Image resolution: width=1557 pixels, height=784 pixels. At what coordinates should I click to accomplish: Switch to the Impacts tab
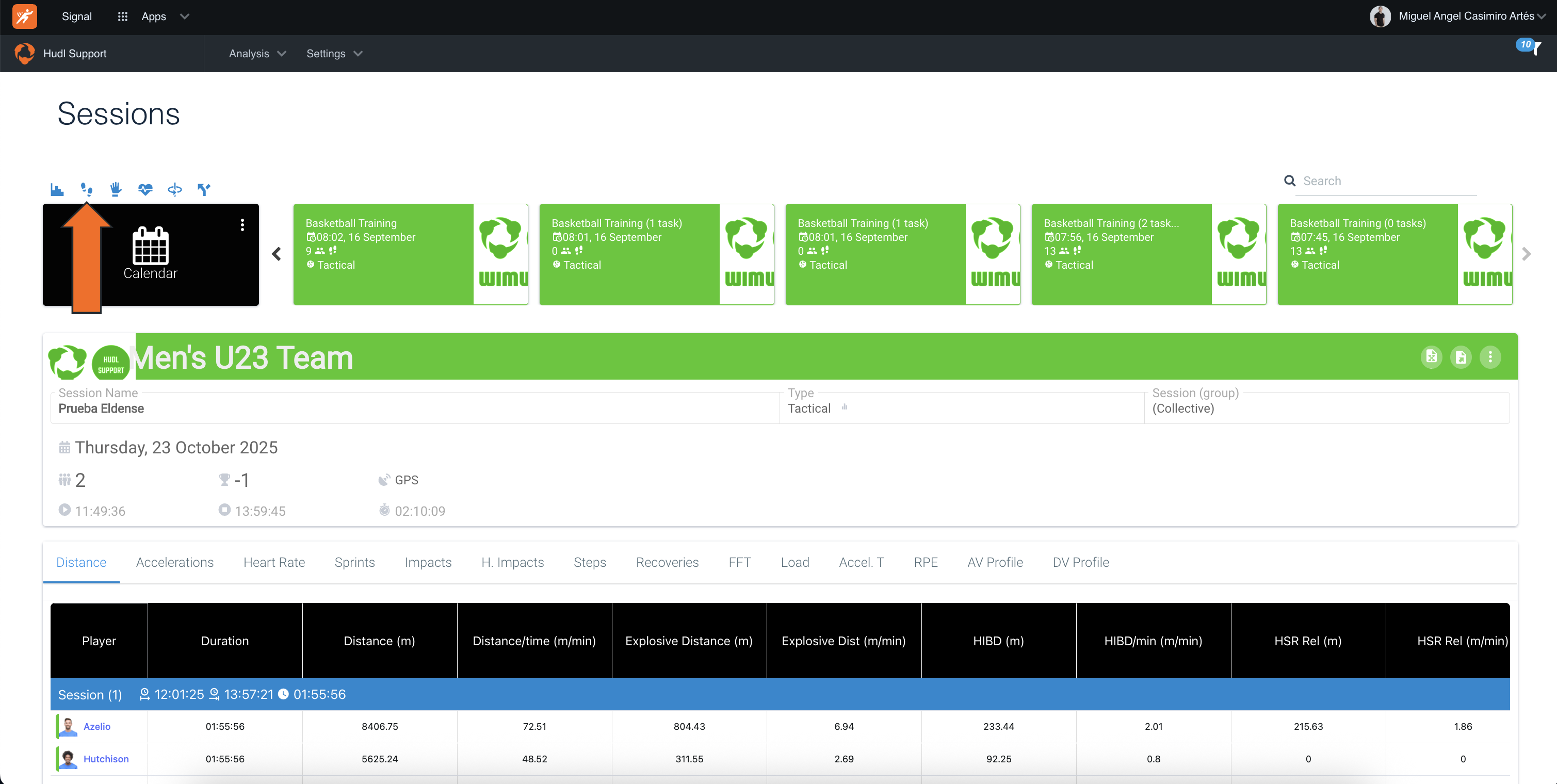click(428, 562)
